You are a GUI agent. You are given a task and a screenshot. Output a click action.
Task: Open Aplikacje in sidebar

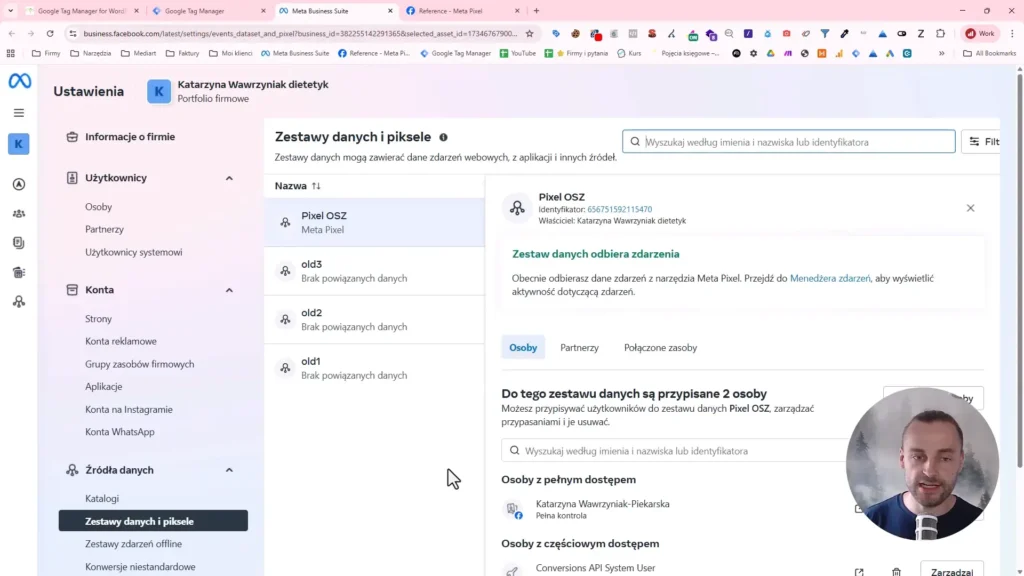104,387
